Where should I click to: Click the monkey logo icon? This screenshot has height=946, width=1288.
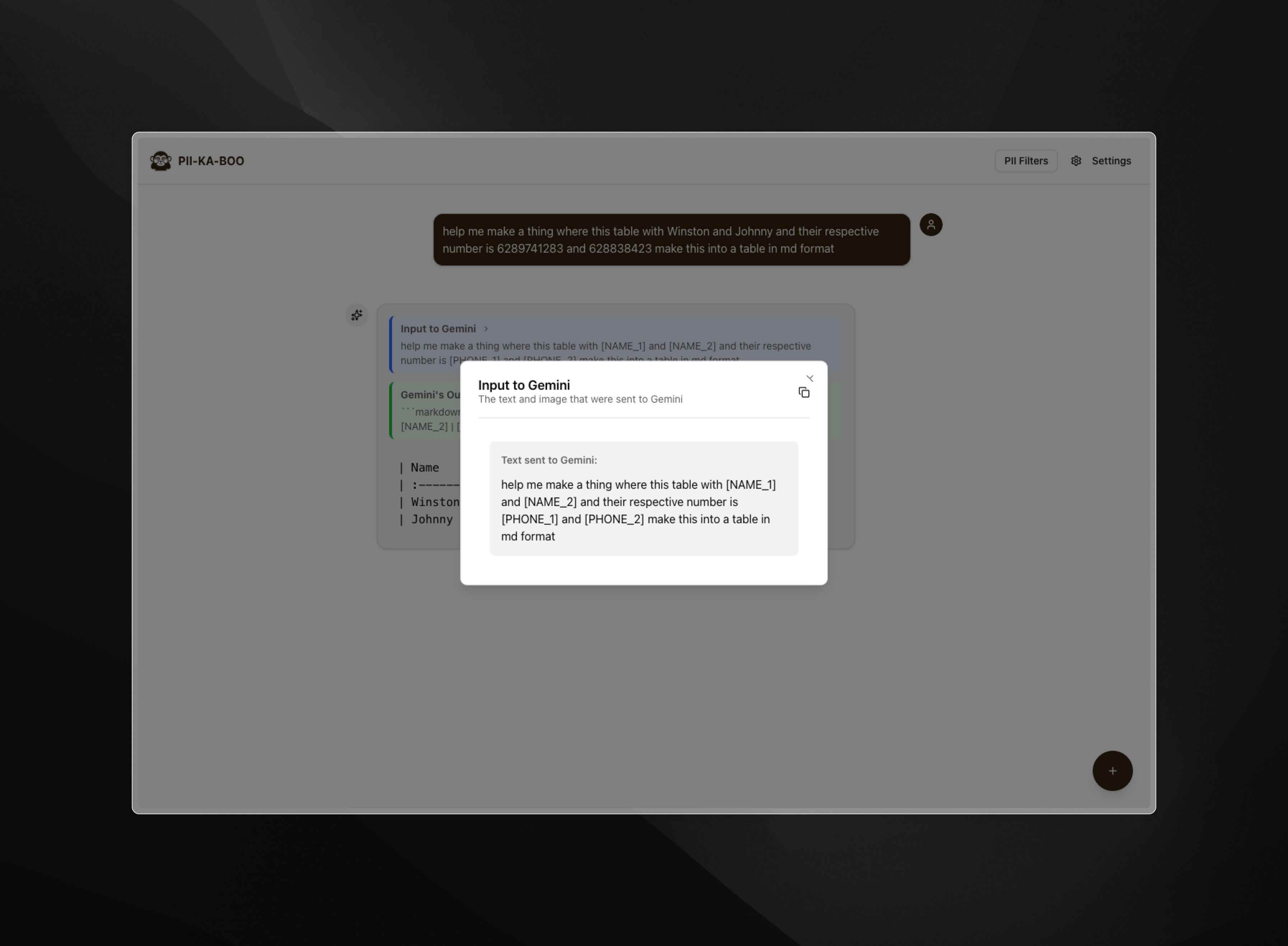click(160, 161)
